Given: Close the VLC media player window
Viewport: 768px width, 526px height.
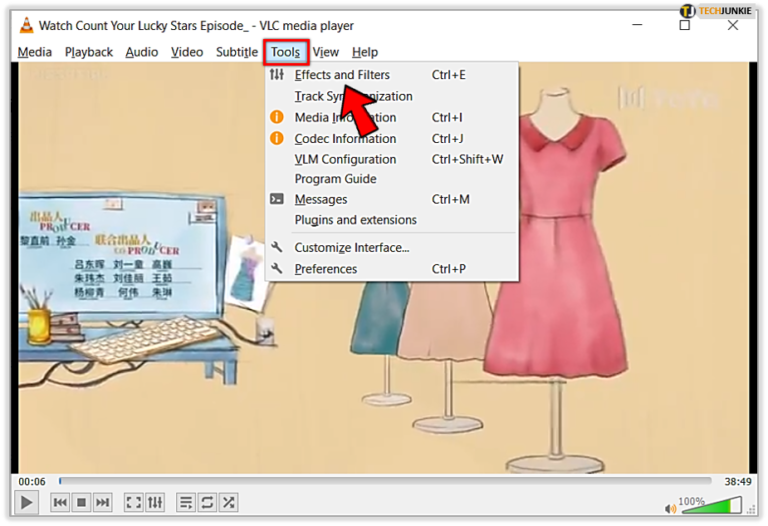Looking at the screenshot, I should tap(733, 24).
